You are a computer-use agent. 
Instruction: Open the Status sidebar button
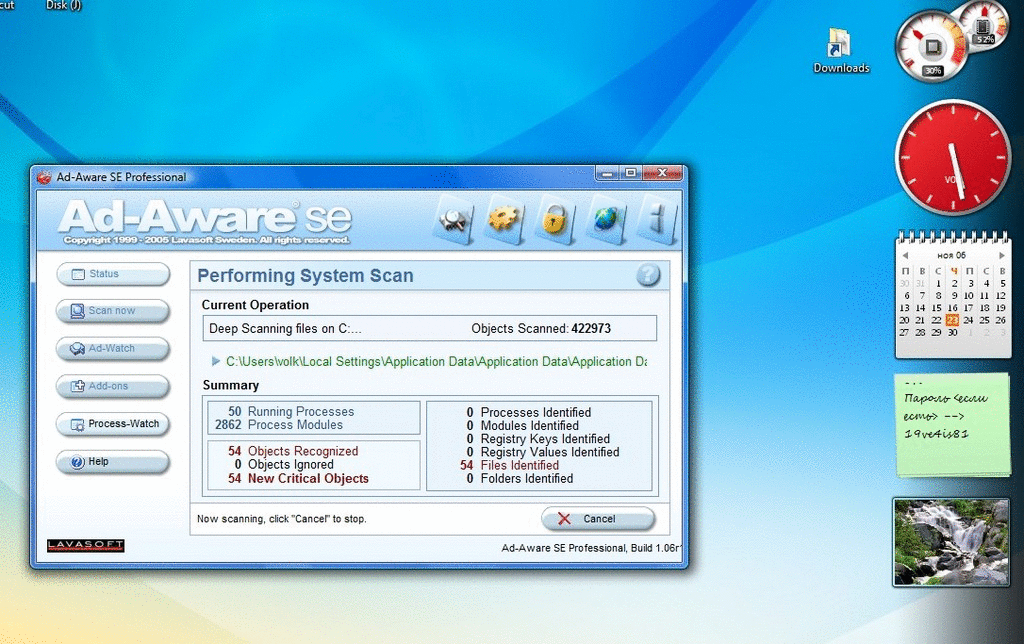[113, 274]
